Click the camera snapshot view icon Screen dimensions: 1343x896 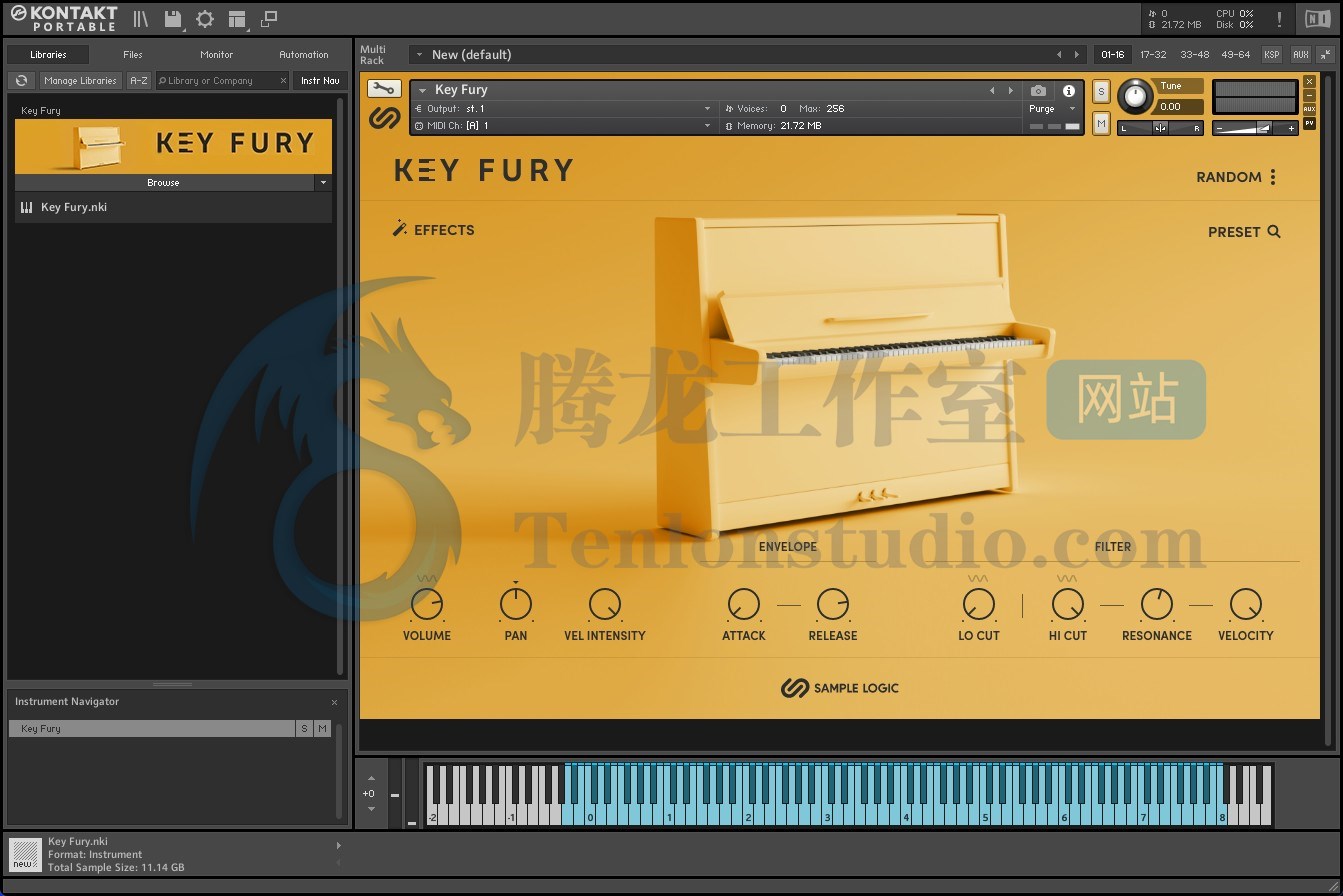coord(1038,90)
